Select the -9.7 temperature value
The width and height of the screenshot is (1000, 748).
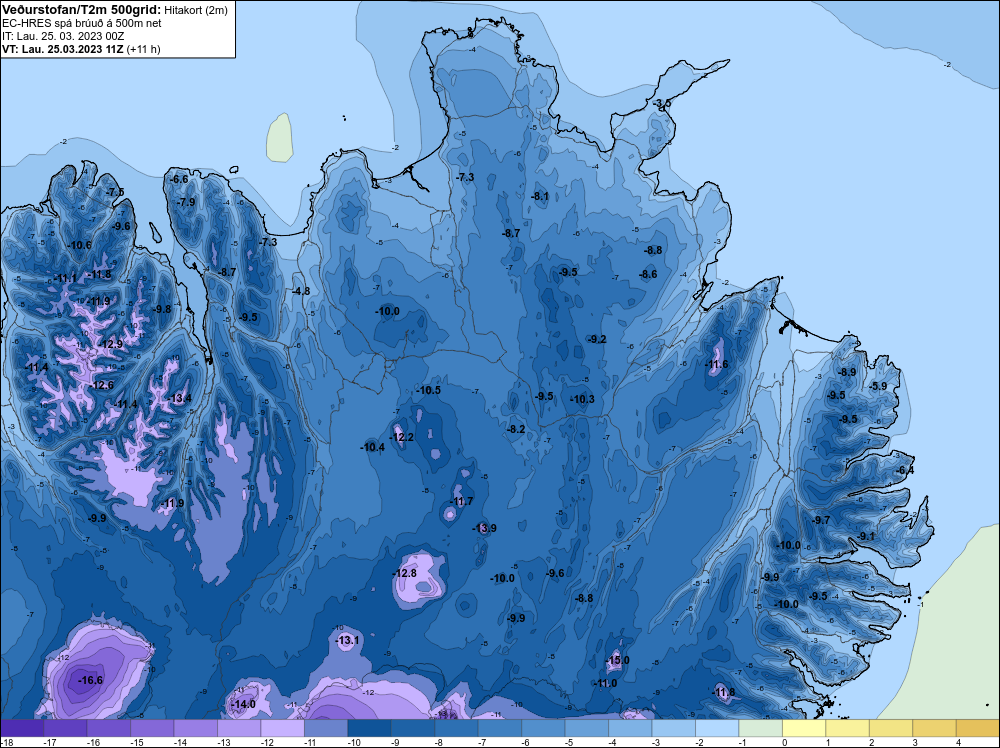tap(821, 520)
